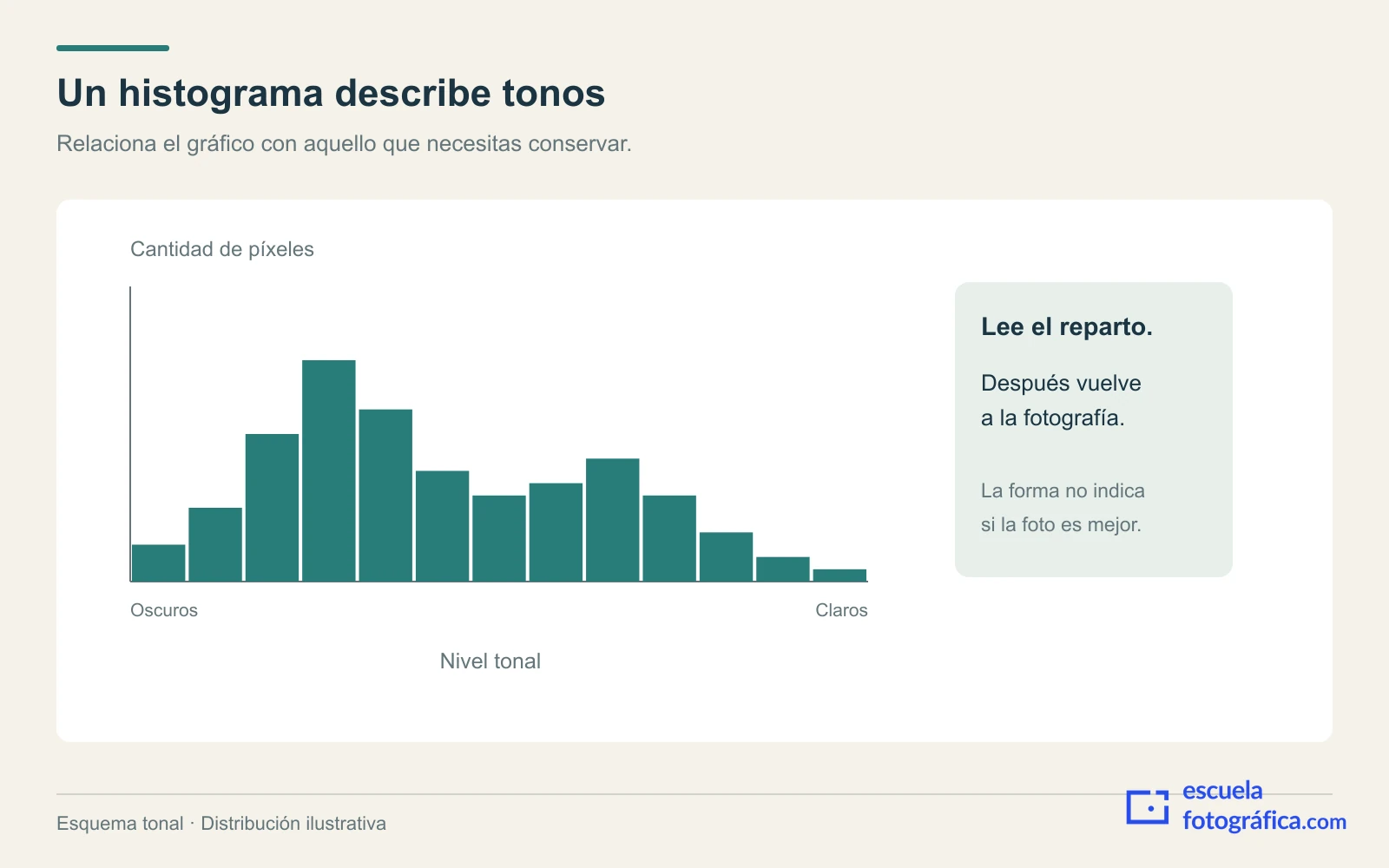Click the first histogram bar nearest Oscuros
This screenshot has height=868, width=1389.
point(158,562)
